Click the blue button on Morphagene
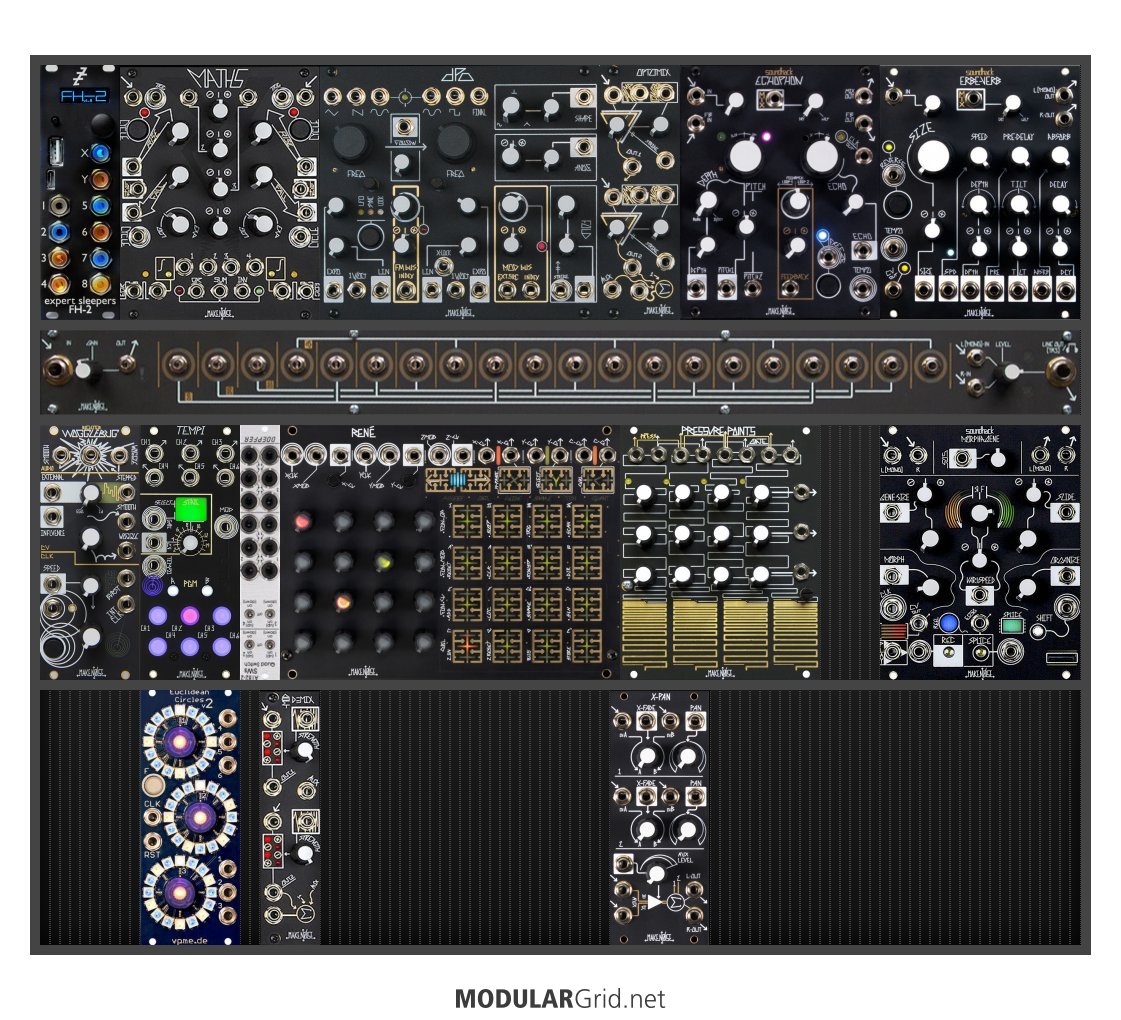 [x=949, y=624]
